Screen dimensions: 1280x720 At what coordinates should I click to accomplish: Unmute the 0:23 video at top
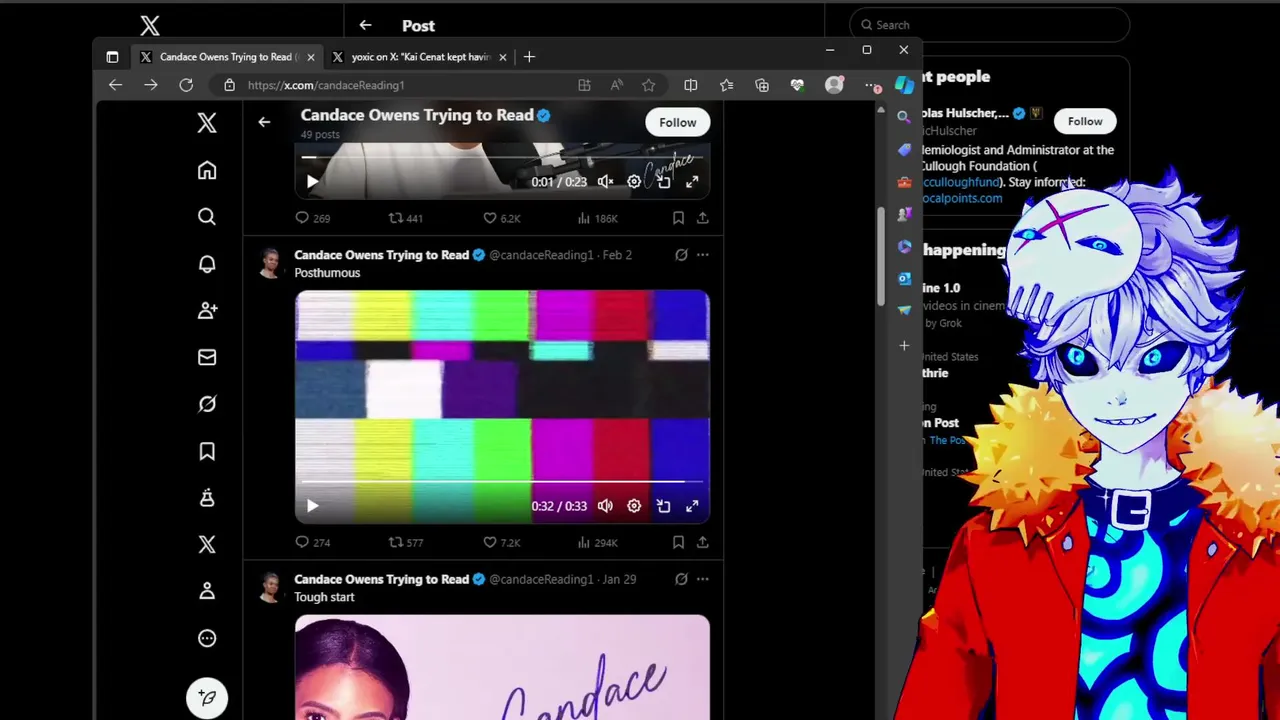605,182
